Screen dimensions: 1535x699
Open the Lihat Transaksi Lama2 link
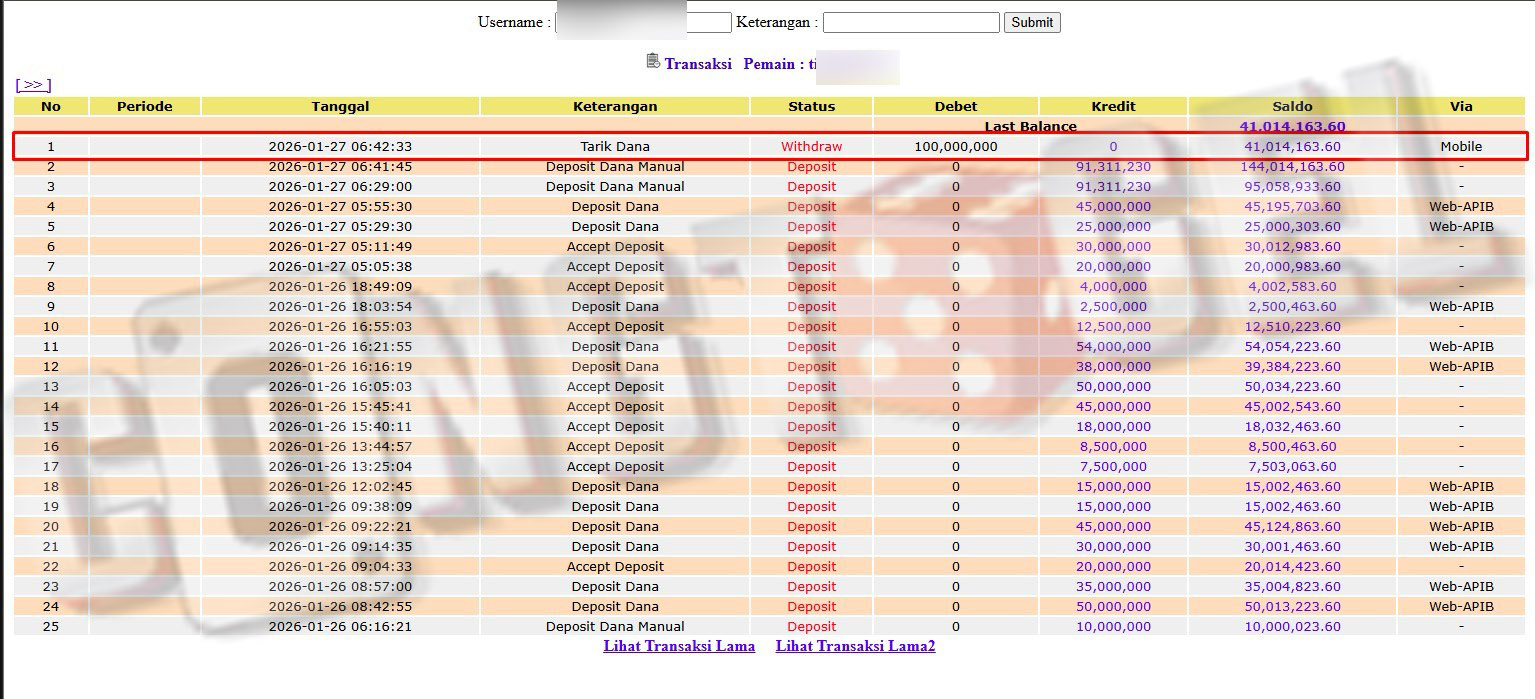(855, 646)
